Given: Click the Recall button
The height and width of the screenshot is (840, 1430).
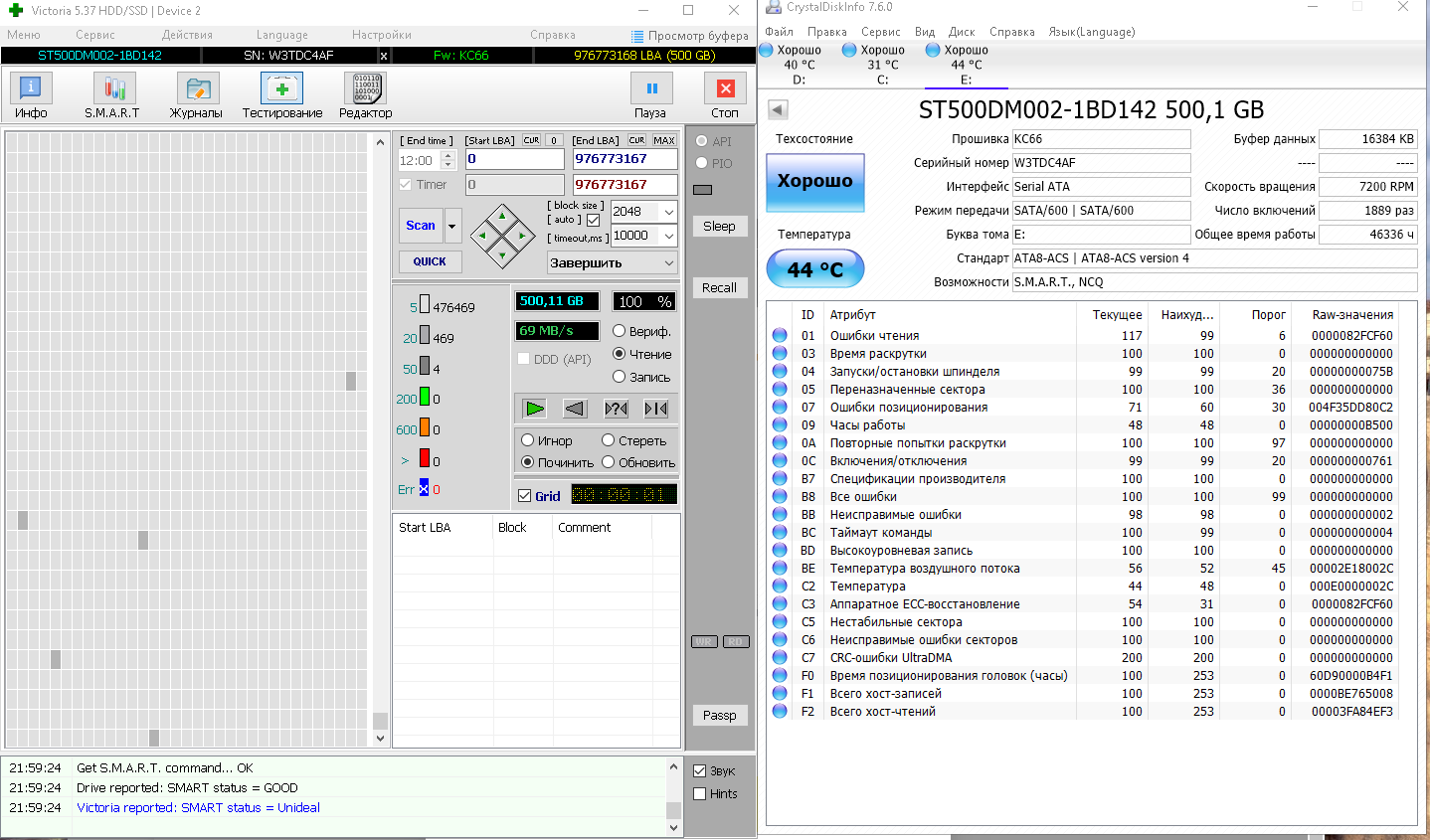Looking at the screenshot, I should [719, 287].
